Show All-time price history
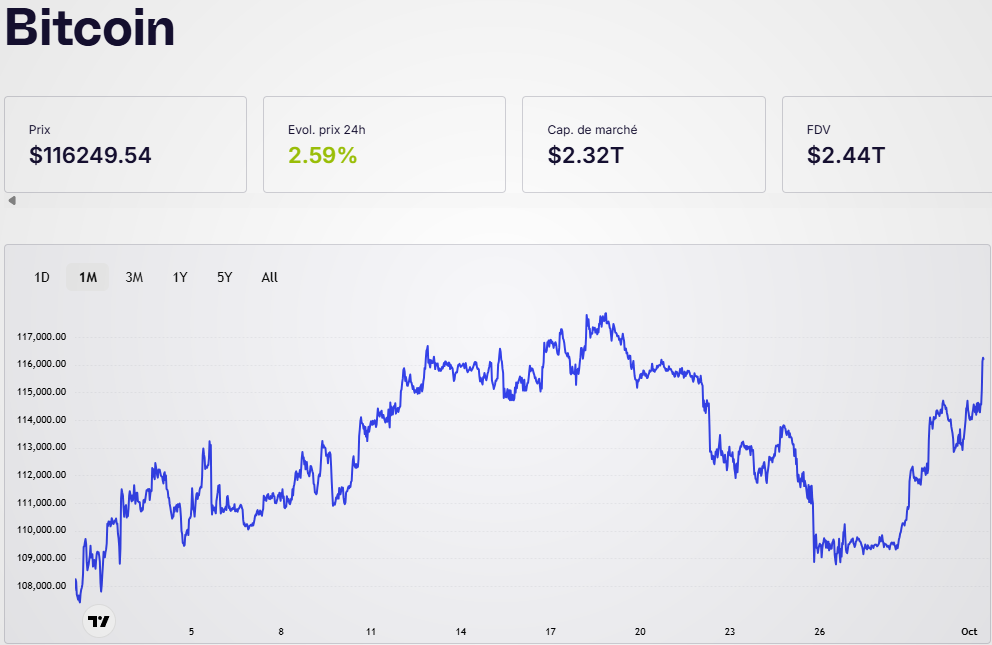Screen dimensions: 992x645 pos(269,277)
